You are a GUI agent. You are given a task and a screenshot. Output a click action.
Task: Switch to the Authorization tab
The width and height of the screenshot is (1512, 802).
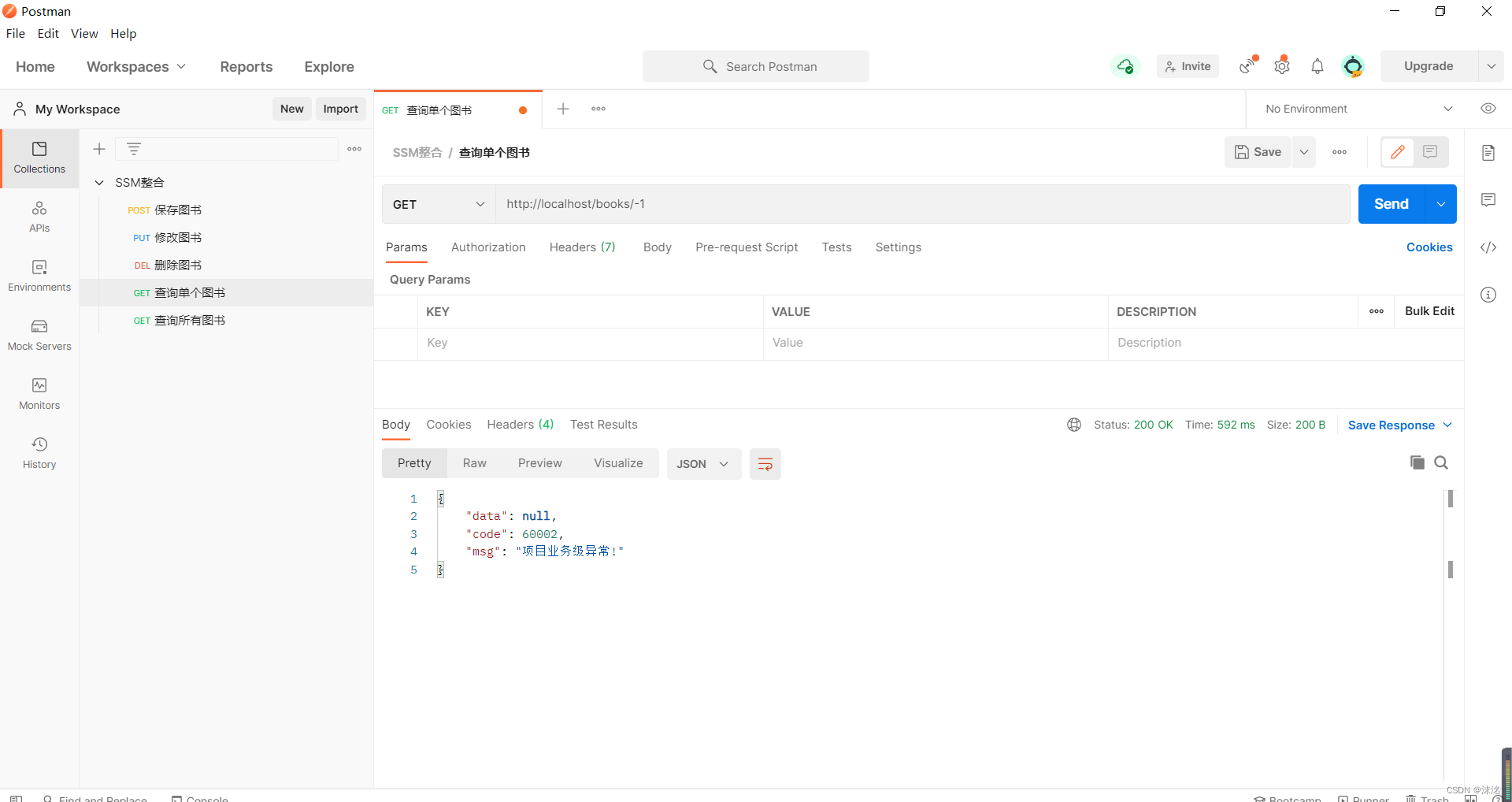pyautogui.click(x=488, y=247)
